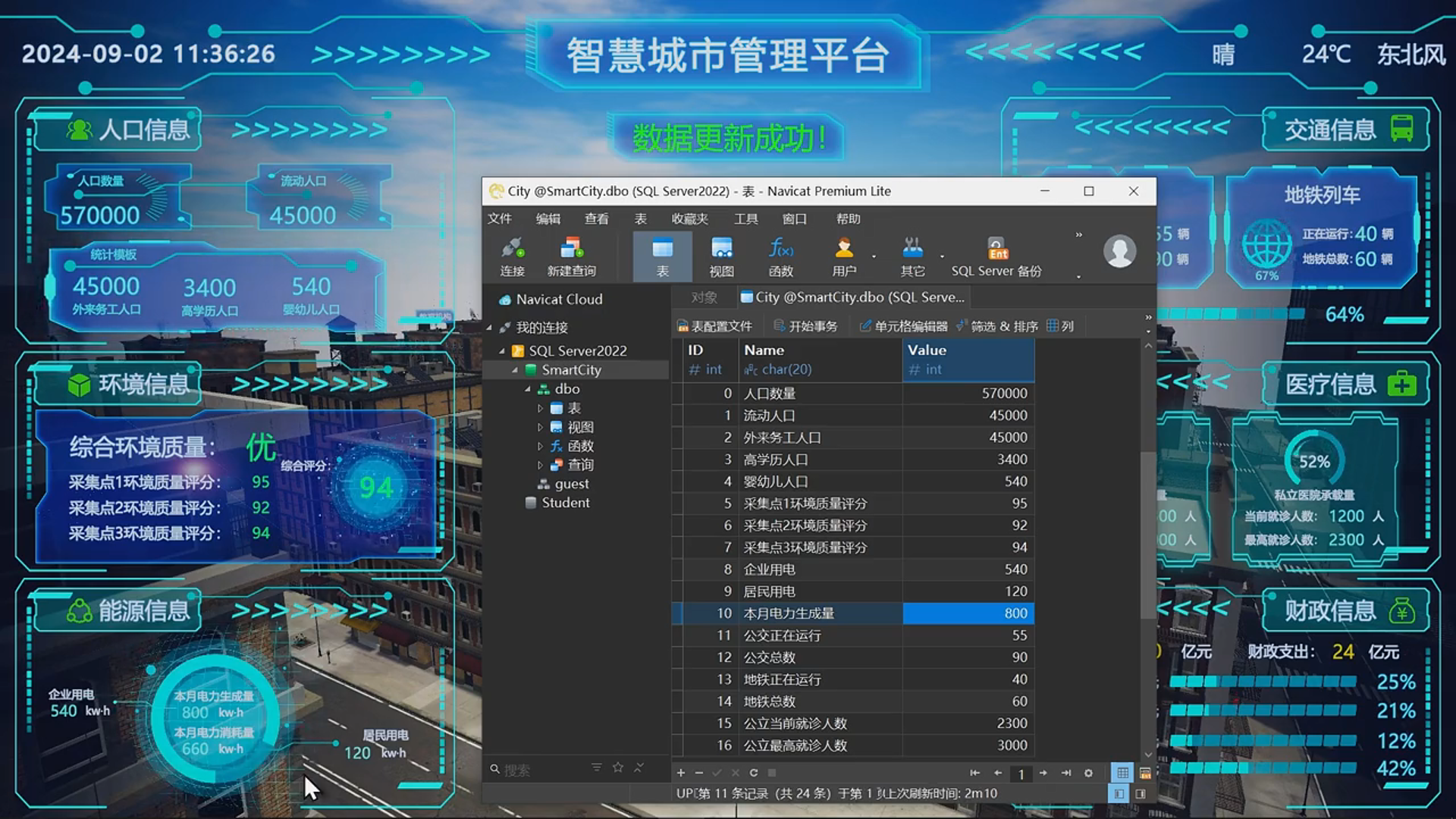Open the 工具 (Tools) menu
Image resolution: width=1456 pixels, height=819 pixels.
coord(745,219)
